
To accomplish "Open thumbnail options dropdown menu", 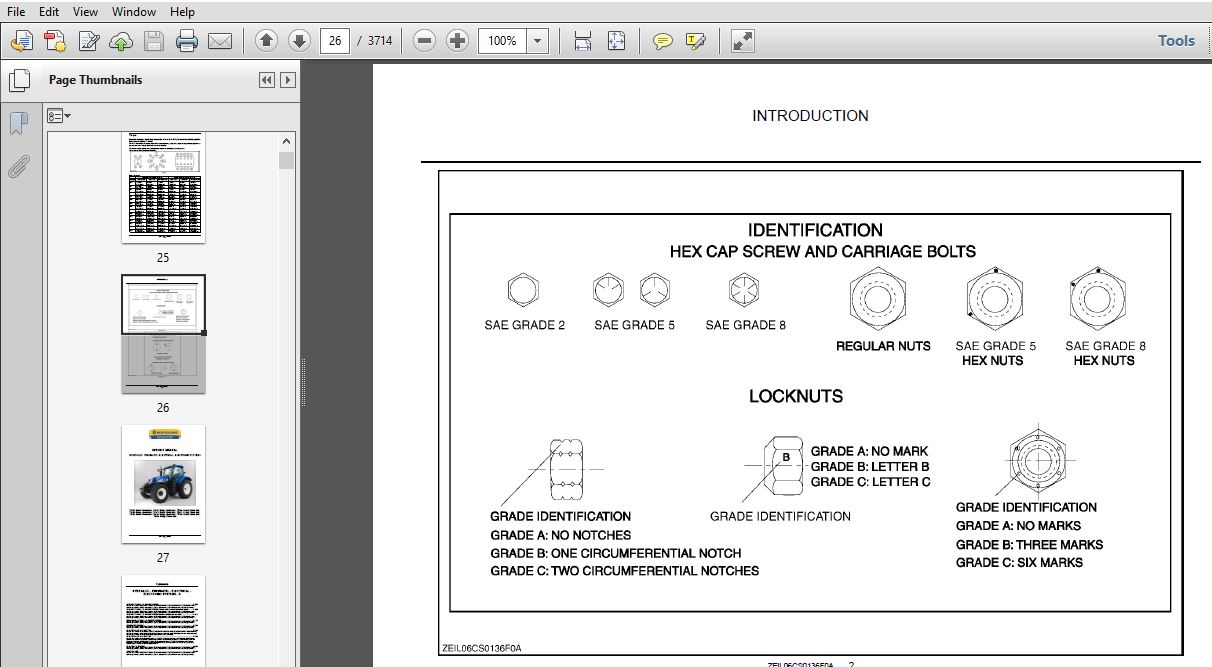I will tap(59, 116).
